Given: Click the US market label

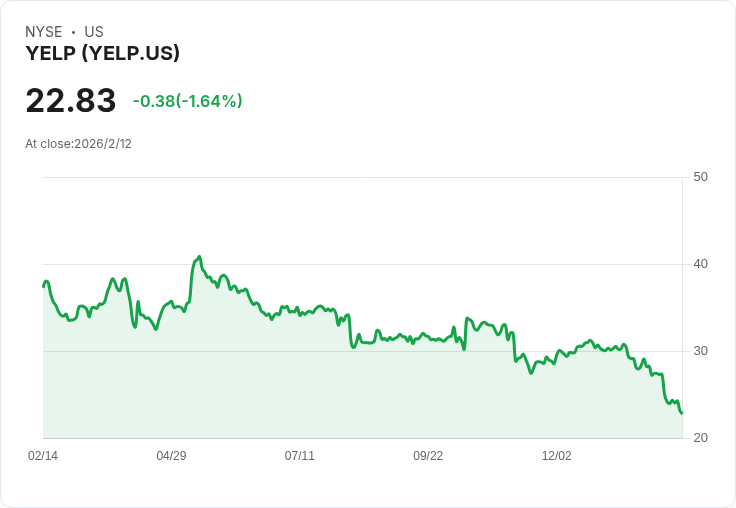Looking at the screenshot, I should pos(94,32).
